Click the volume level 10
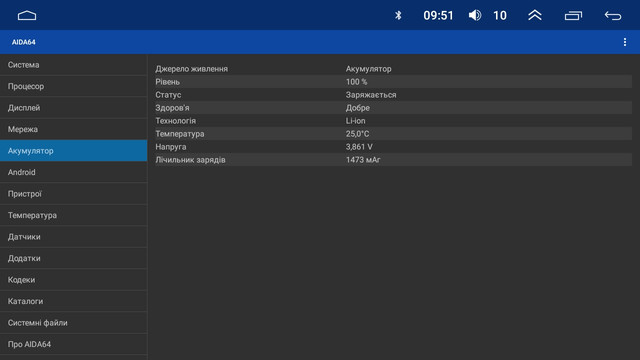This screenshot has height=360, width=640. (500, 16)
